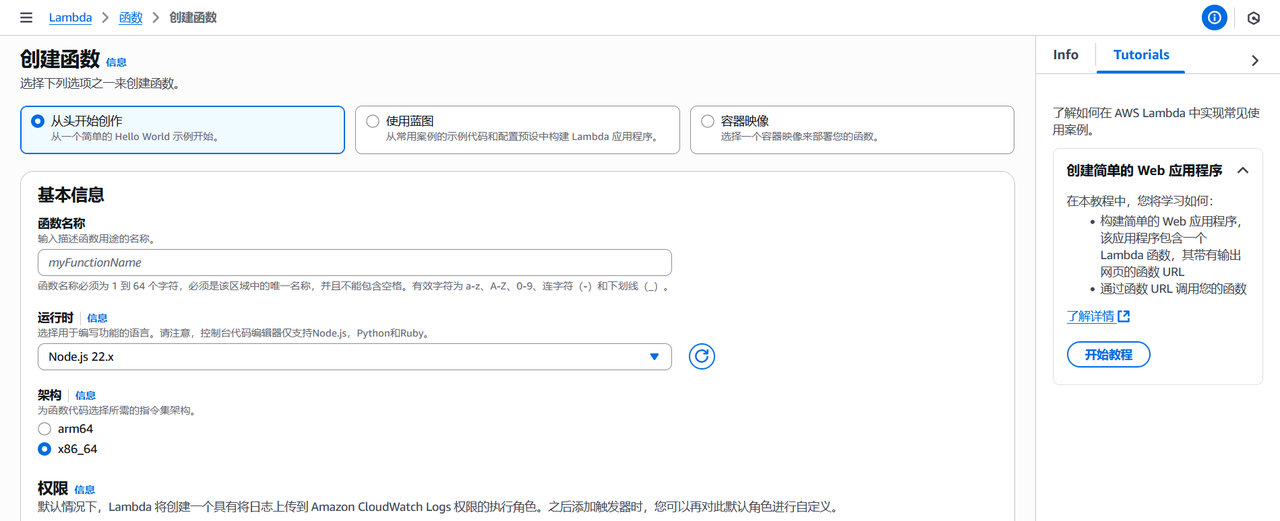Switch to the Info tab
Image resolution: width=1280 pixels, height=521 pixels.
coord(1066,55)
